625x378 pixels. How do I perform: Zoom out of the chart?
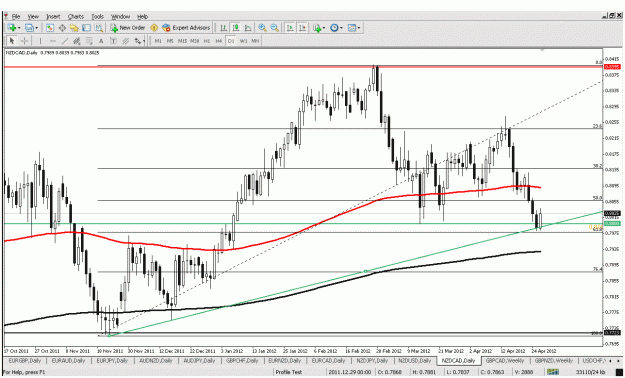coord(275,28)
